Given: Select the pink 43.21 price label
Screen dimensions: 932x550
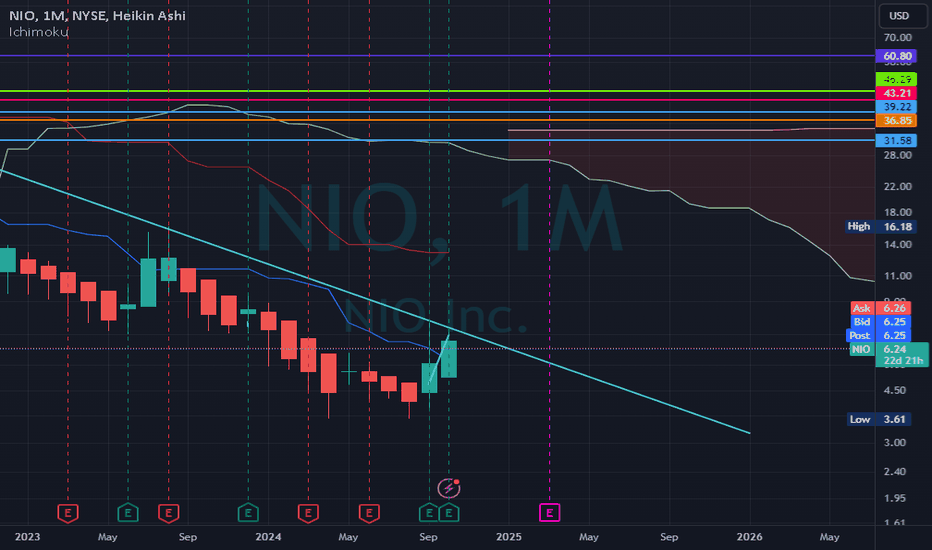Looking at the screenshot, I should pos(896,93).
